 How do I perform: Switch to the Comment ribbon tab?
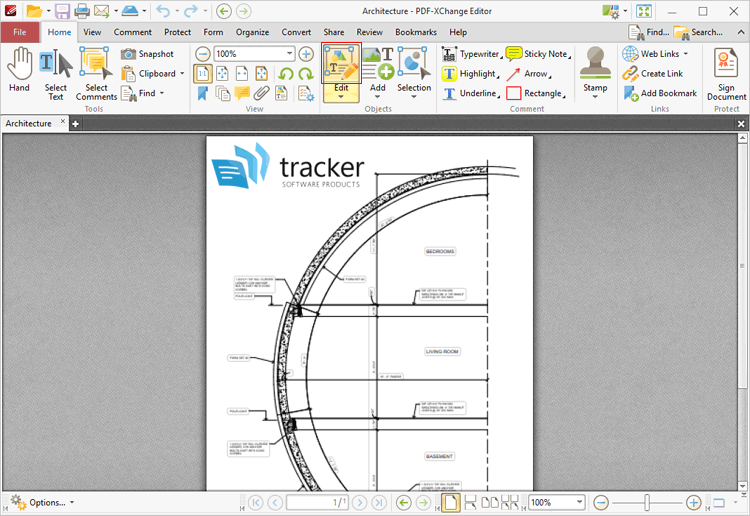coord(132,32)
